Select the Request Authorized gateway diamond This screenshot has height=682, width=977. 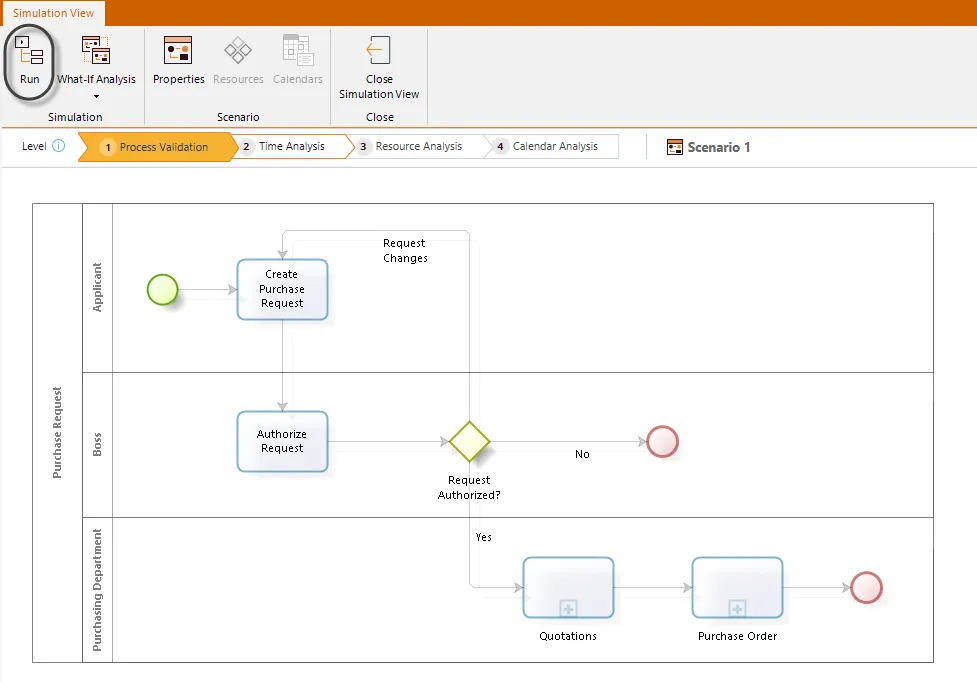pyautogui.click(x=469, y=442)
